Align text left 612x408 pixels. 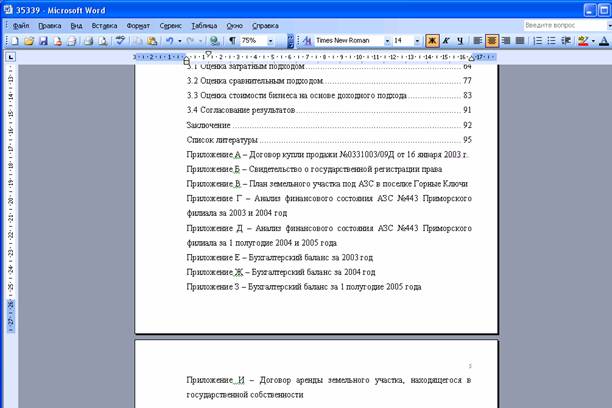click(477, 41)
